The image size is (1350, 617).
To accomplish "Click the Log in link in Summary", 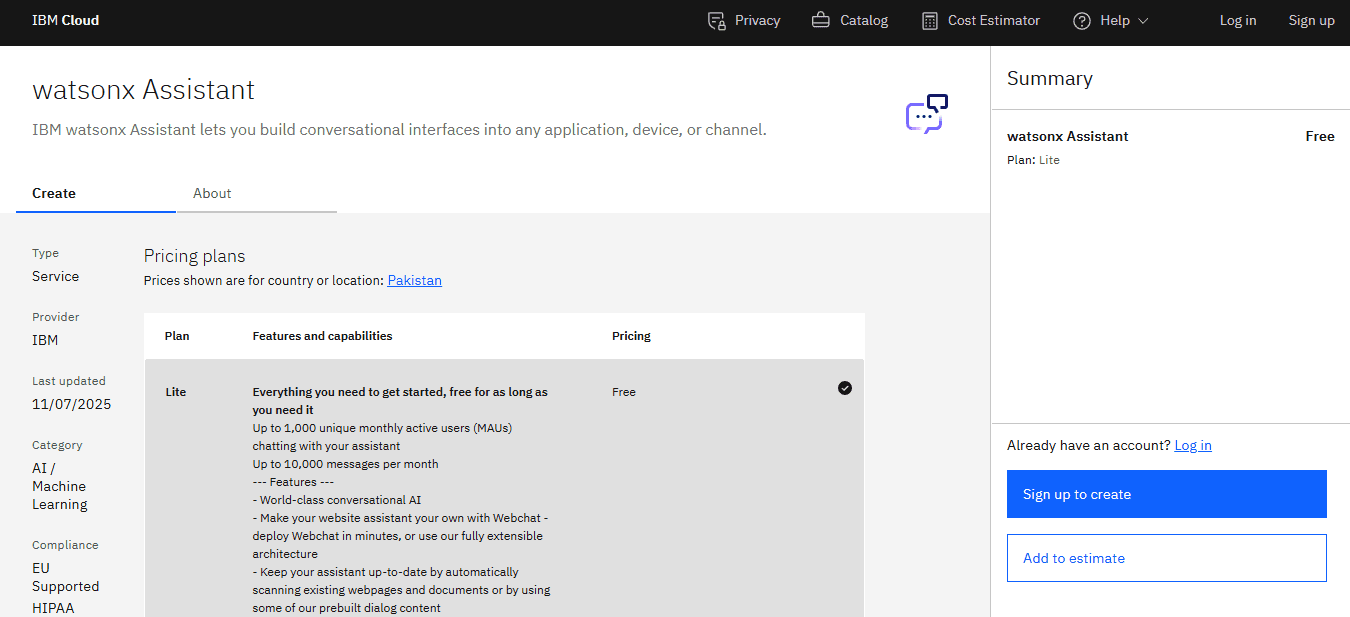I will pyautogui.click(x=1193, y=446).
